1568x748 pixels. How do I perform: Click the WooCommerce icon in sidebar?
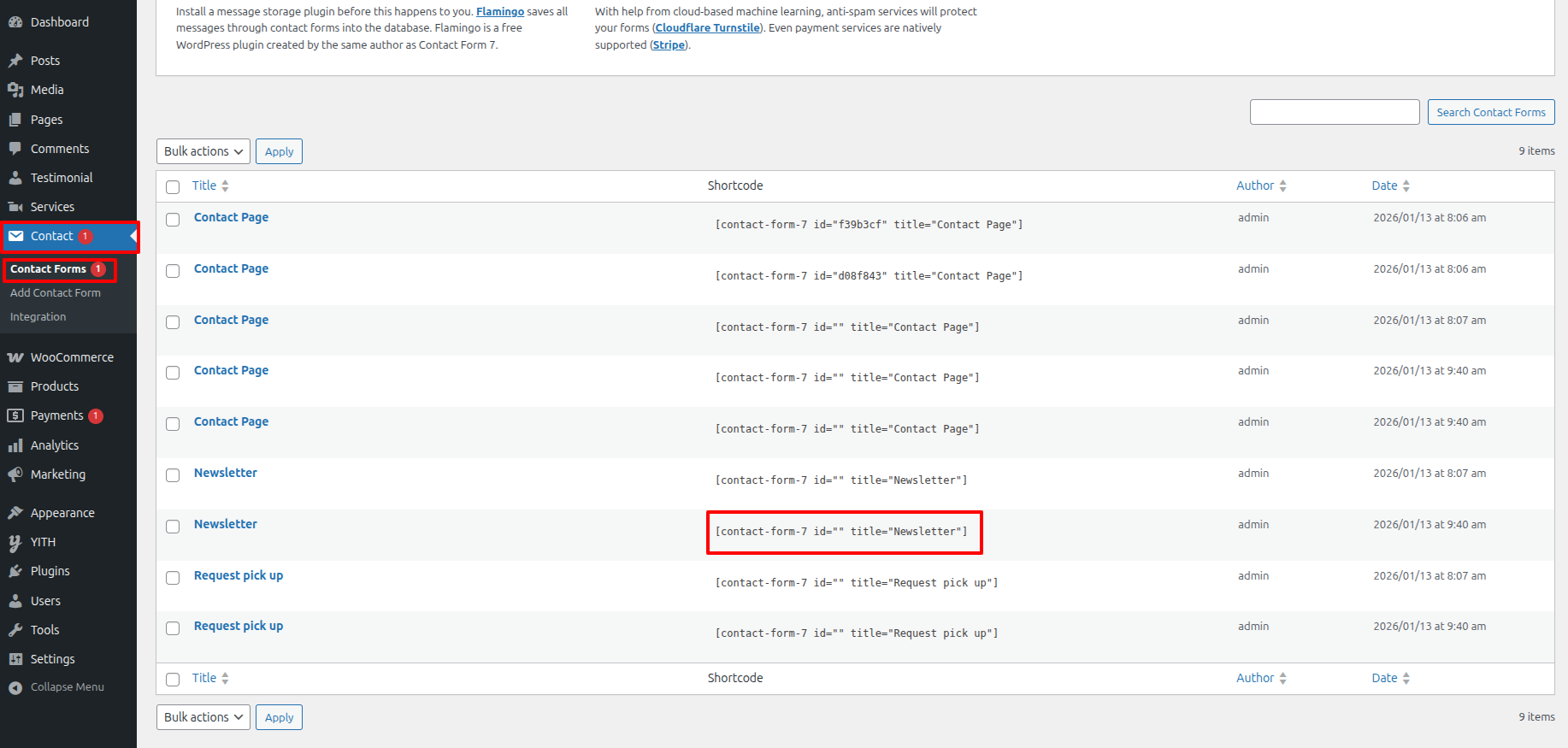click(15, 357)
